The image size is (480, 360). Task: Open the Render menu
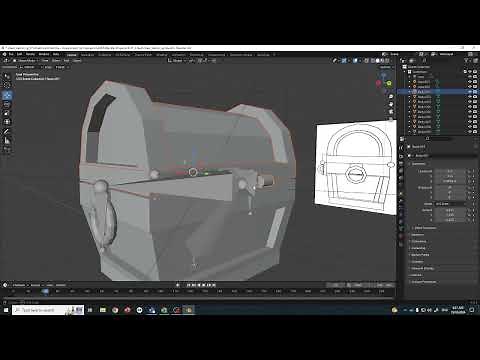(x=30, y=54)
